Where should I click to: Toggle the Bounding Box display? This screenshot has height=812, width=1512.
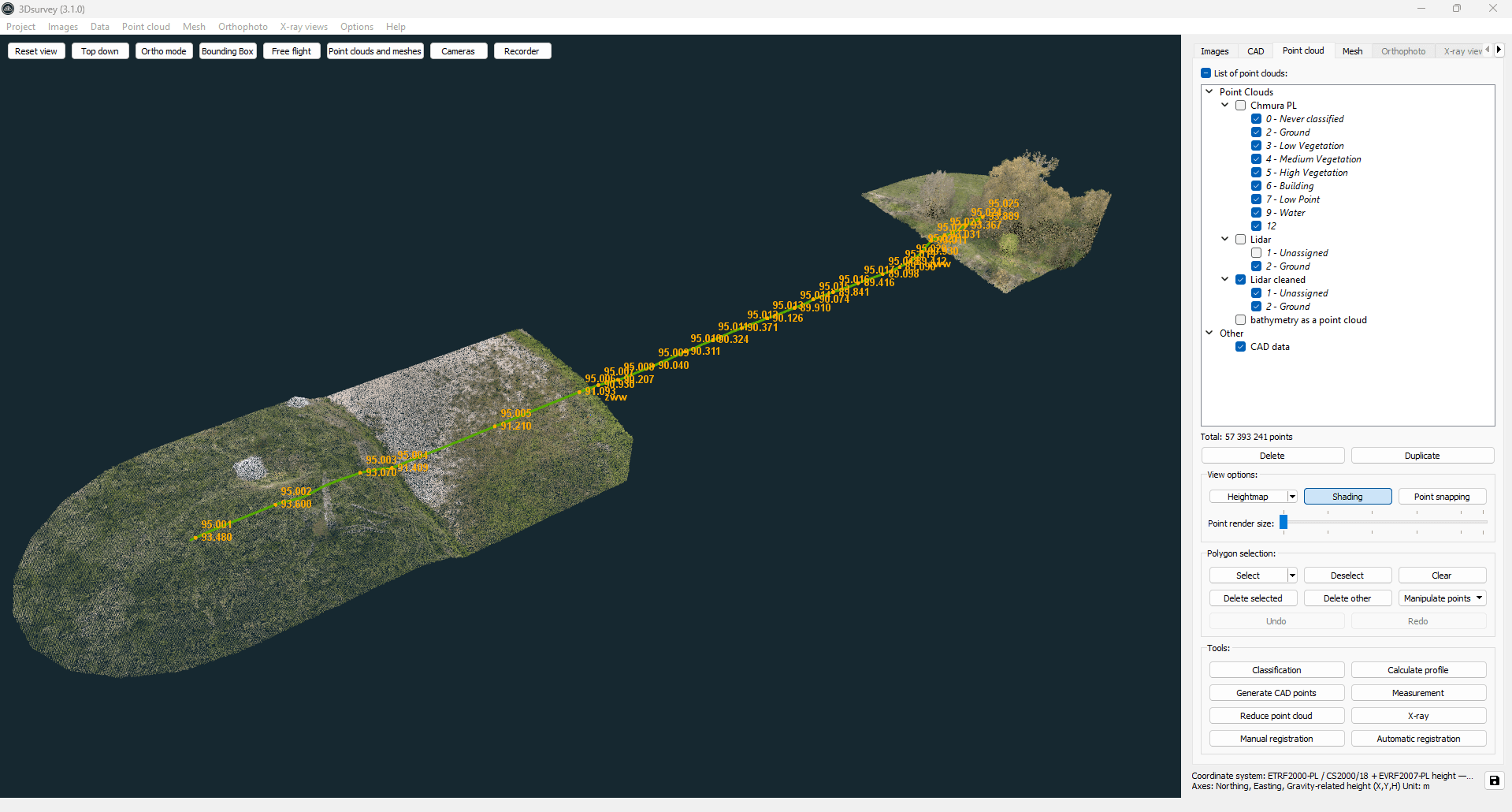pyautogui.click(x=228, y=51)
